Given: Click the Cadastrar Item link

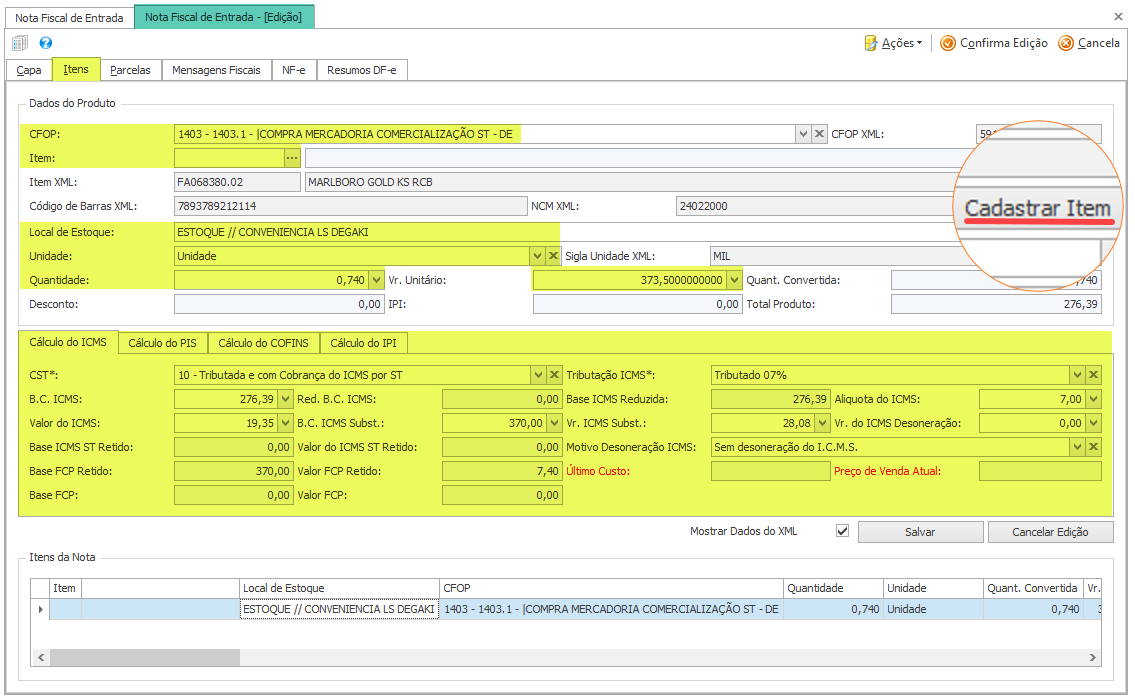Looking at the screenshot, I should tap(1037, 209).
